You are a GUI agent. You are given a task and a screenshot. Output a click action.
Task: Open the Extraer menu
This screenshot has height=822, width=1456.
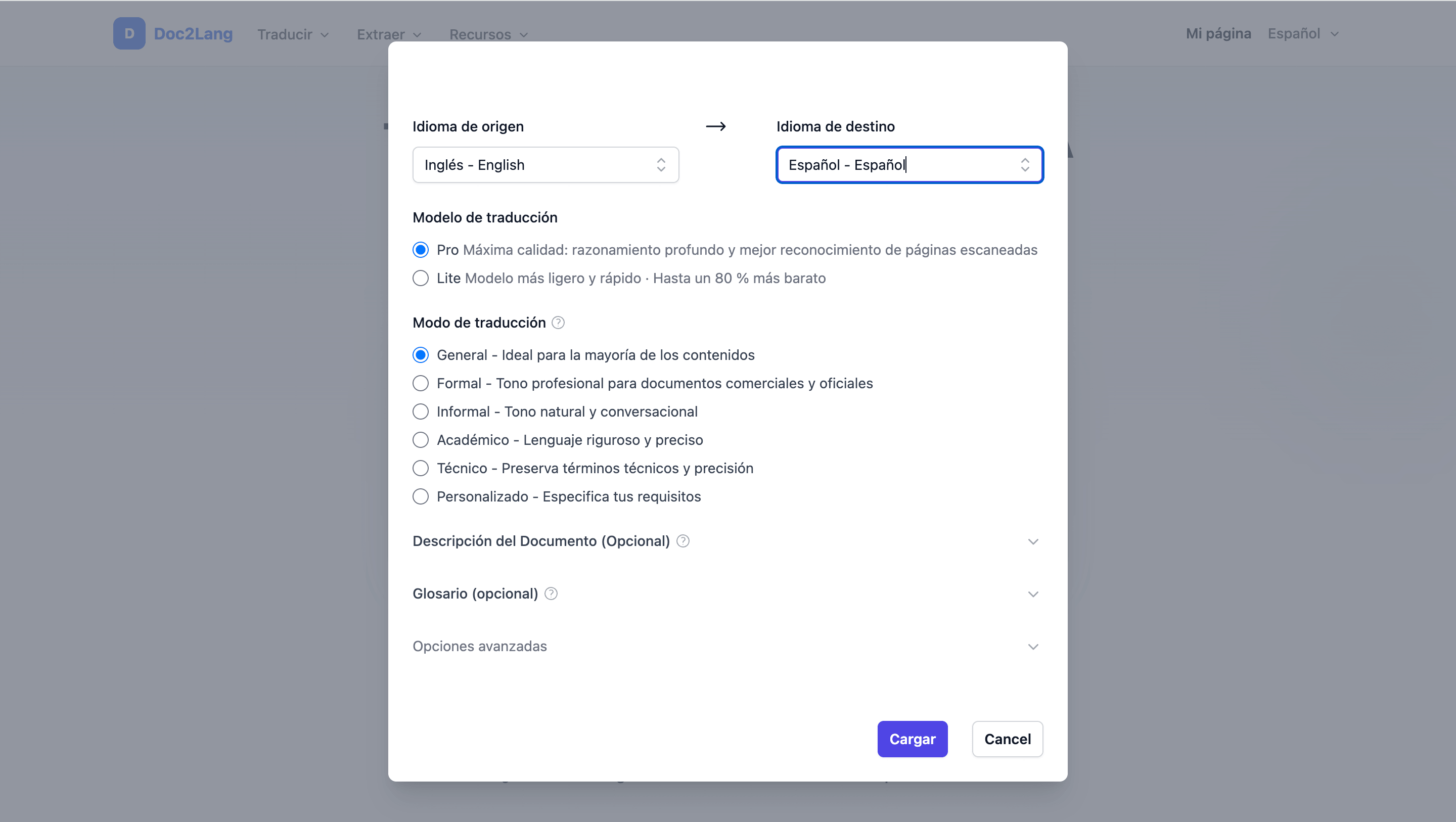(x=389, y=34)
